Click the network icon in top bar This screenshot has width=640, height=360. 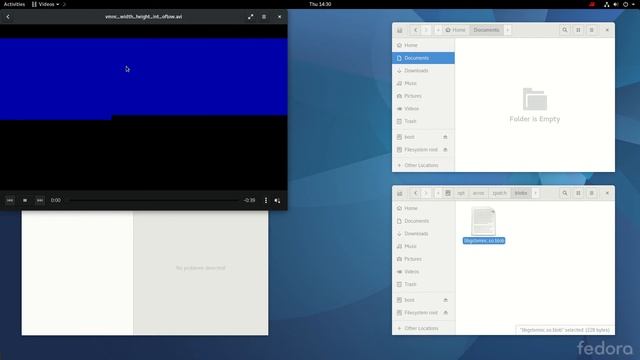tap(607, 4)
